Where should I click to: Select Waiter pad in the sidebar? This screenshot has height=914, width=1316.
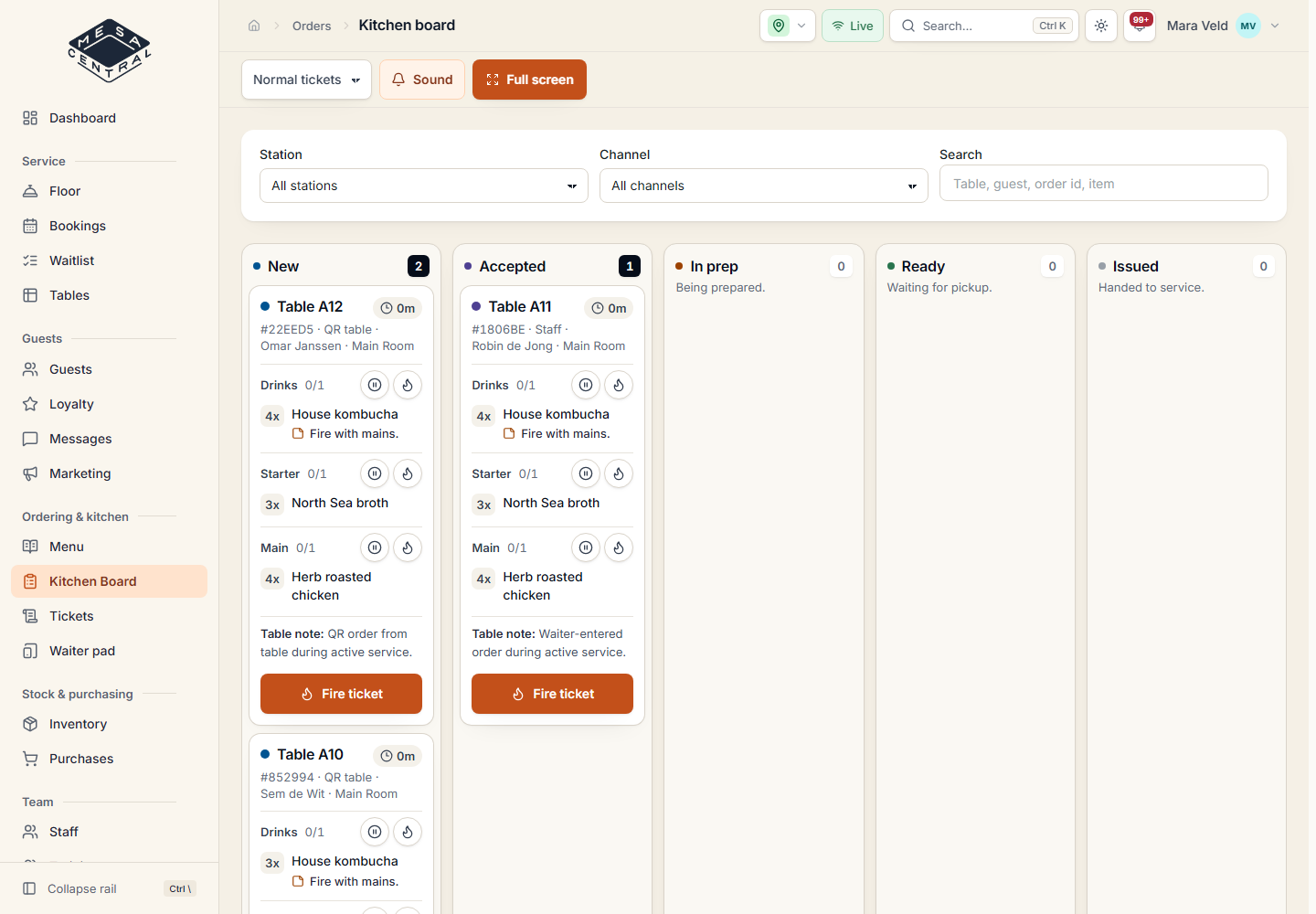point(110,651)
